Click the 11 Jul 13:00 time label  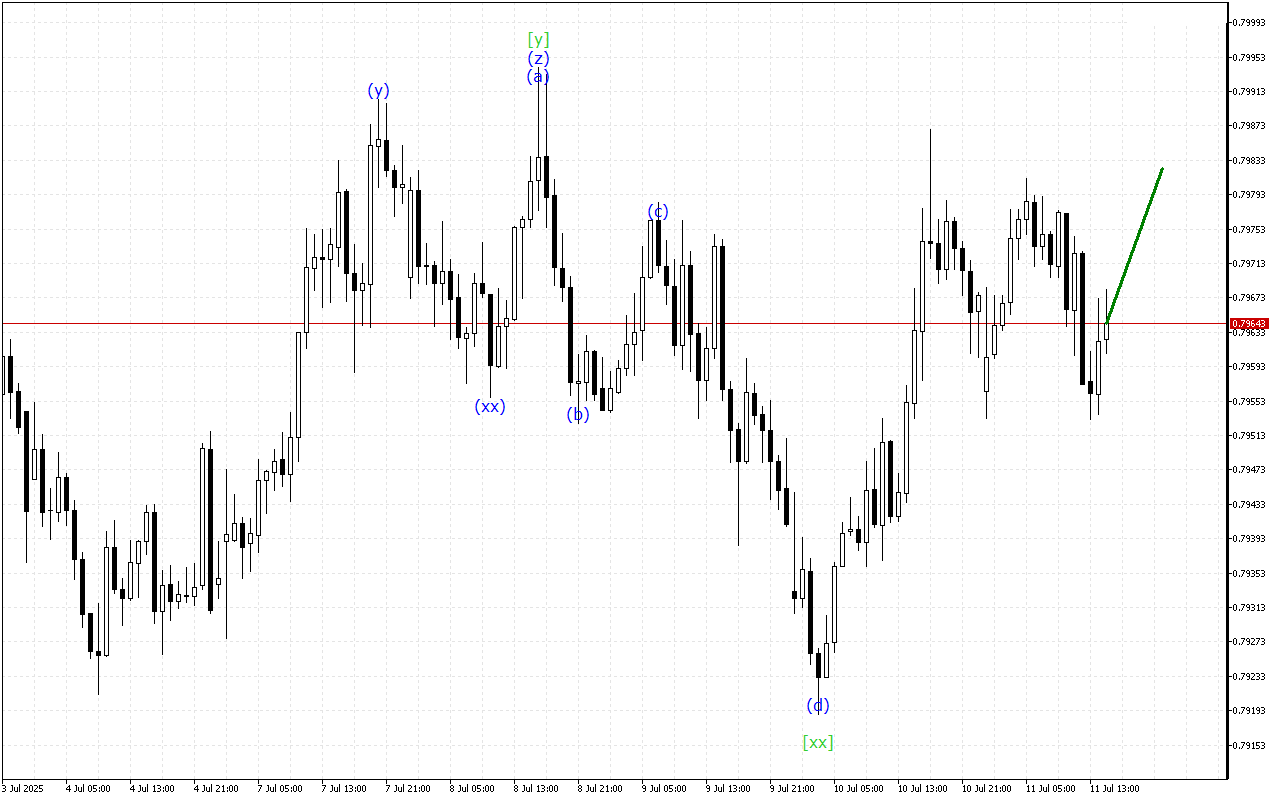point(1113,788)
